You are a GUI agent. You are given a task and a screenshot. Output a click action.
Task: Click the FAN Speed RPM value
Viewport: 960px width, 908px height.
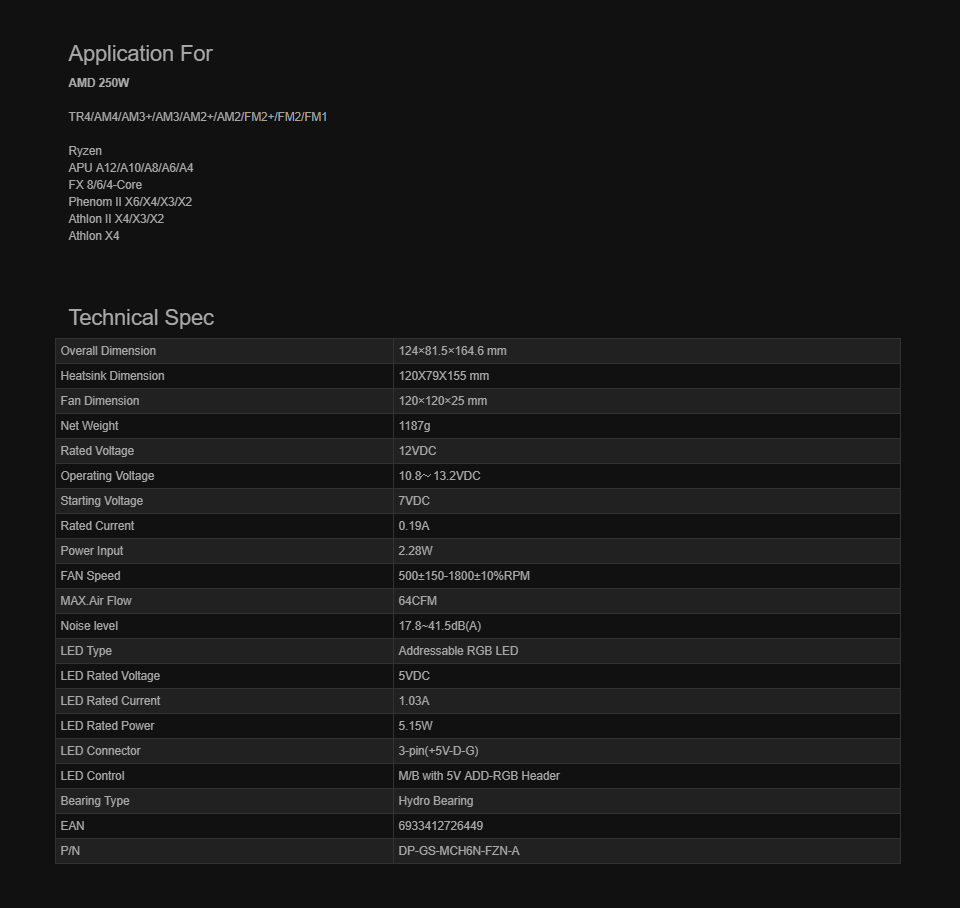464,576
